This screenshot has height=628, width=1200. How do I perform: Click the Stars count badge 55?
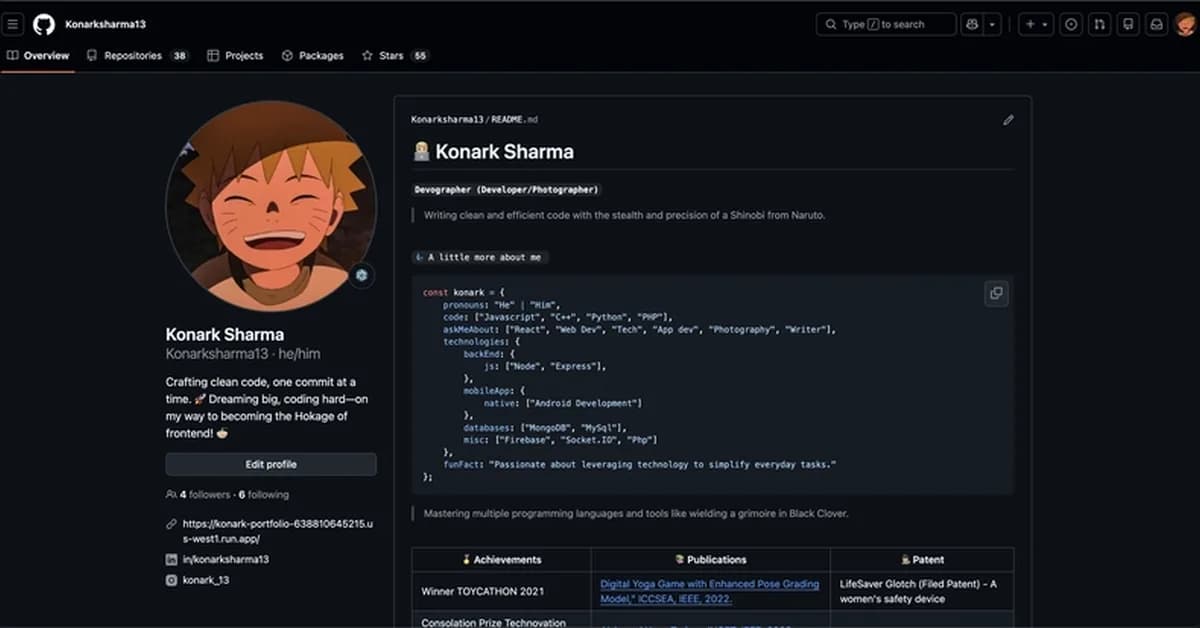pos(419,56)
